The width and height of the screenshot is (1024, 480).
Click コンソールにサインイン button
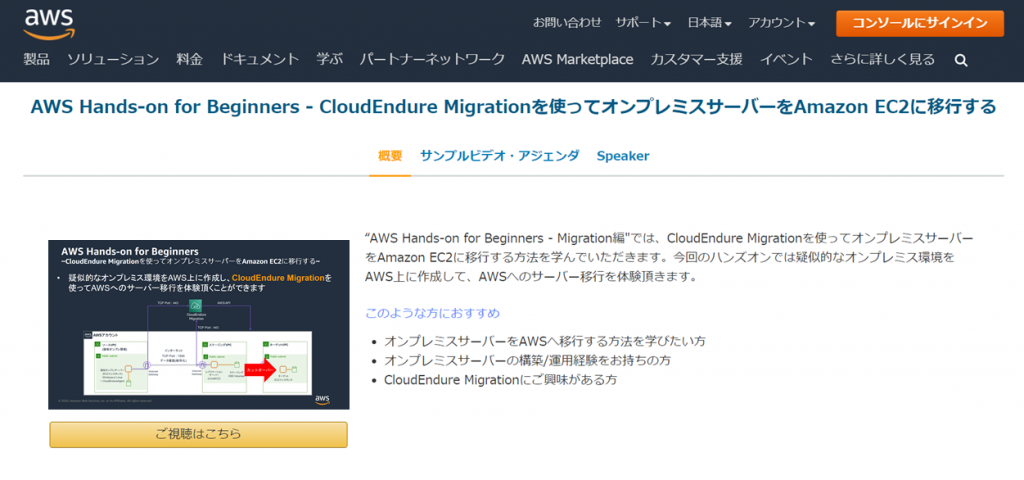pos(920,23)
